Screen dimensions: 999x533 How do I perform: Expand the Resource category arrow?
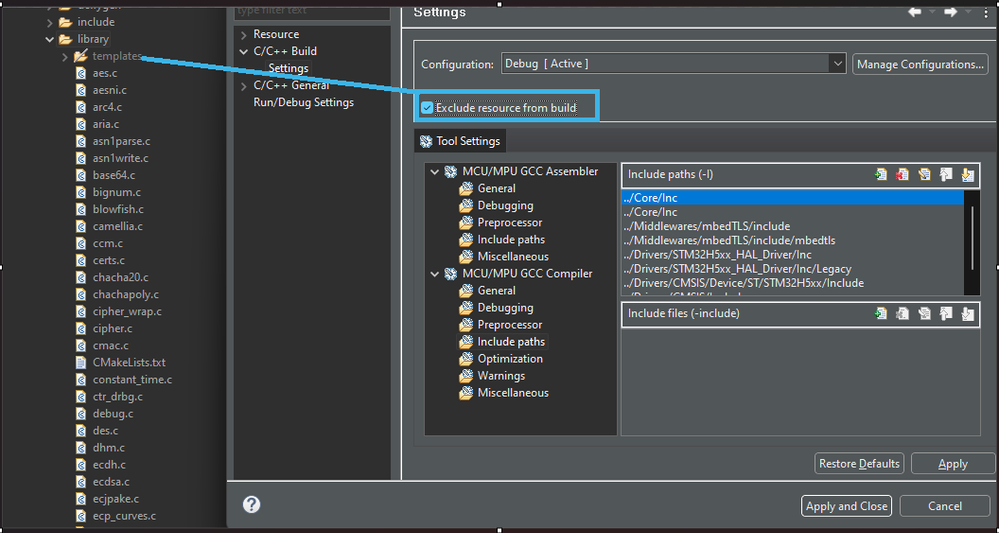243,34
